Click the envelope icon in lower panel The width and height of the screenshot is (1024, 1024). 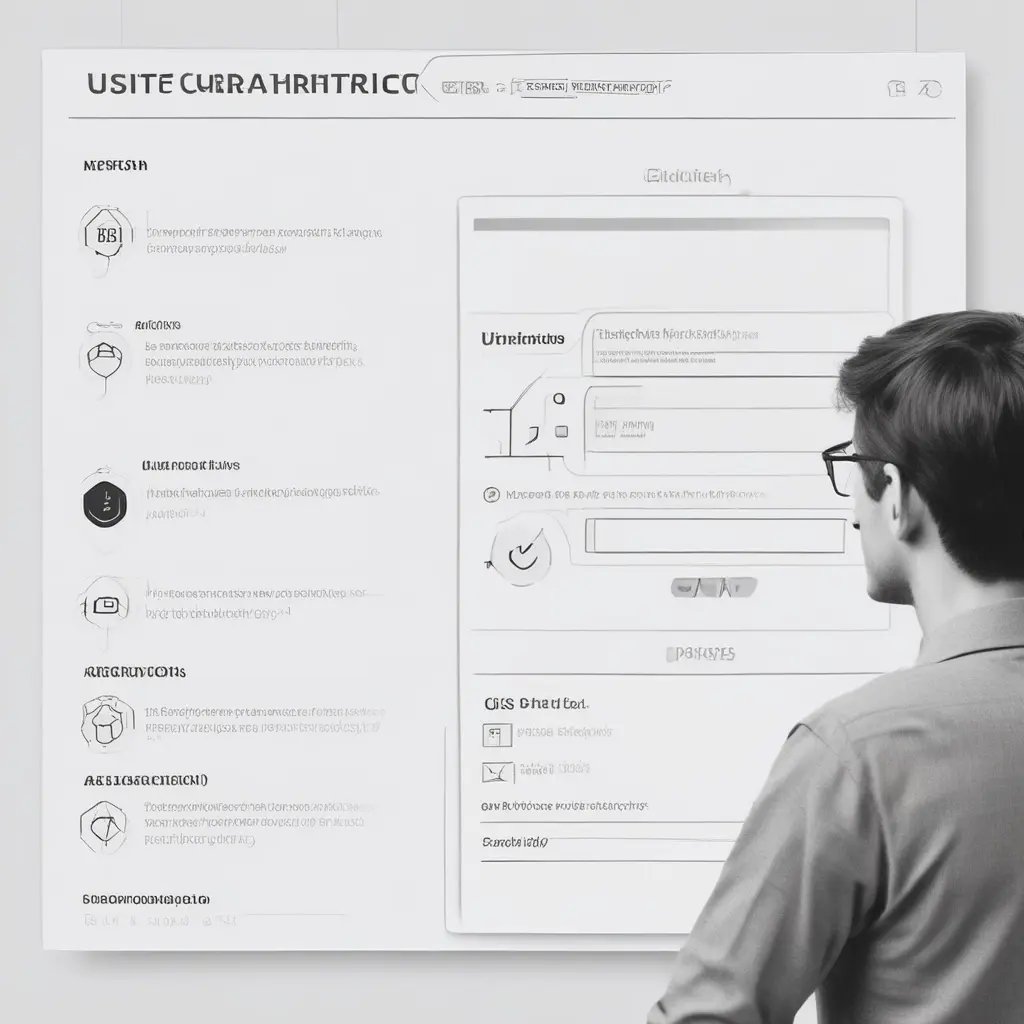tap(497, 772)
